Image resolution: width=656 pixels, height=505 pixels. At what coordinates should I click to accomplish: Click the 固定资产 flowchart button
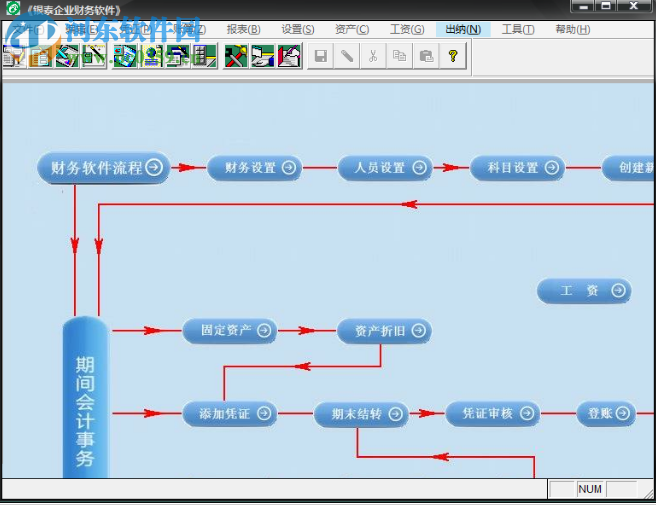230,331
